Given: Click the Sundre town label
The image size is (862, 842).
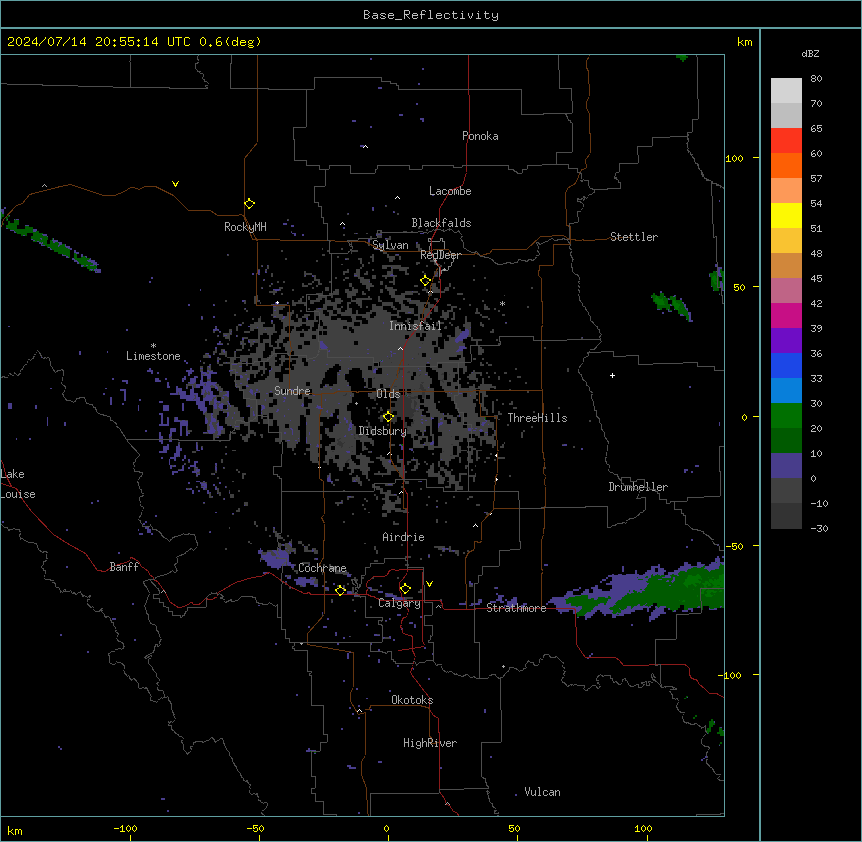Looking at the screenshot, I should (292, 391).
